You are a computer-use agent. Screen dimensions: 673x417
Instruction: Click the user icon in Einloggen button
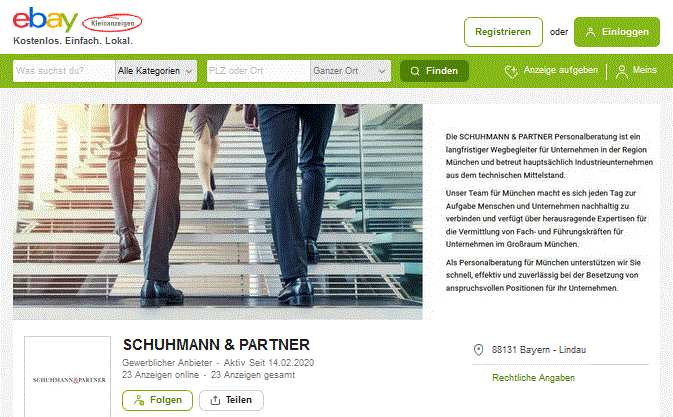591,32
